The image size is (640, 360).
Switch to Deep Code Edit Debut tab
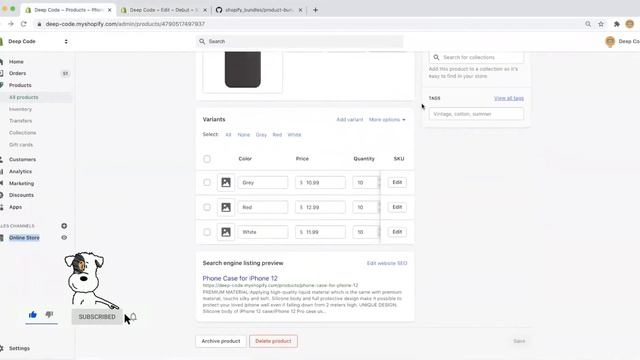pos(164,10)
